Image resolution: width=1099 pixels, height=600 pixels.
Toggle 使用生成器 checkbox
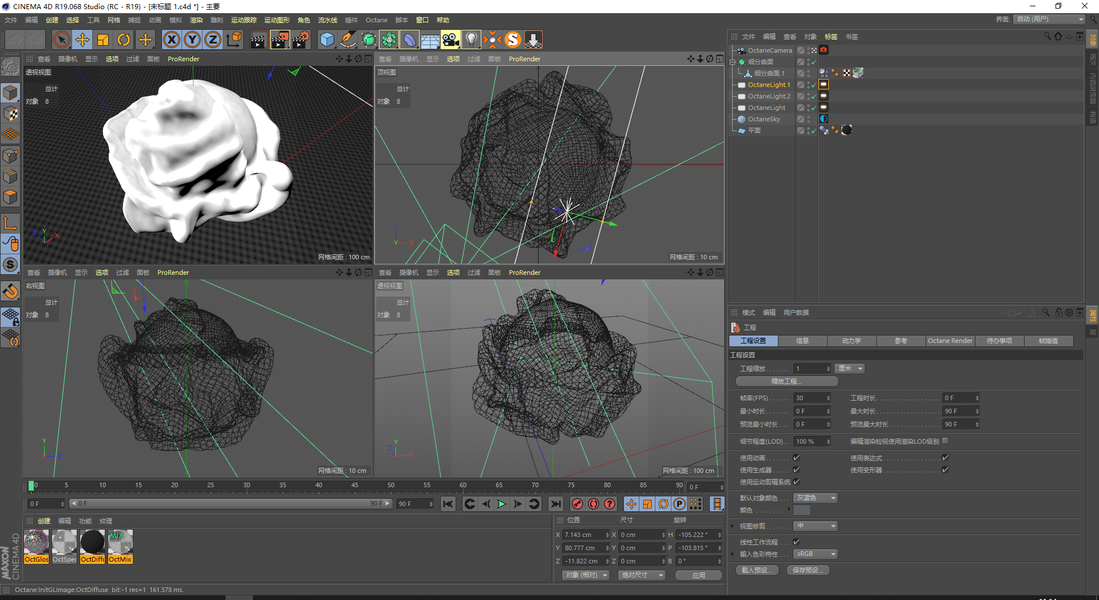[x=796, y=470]
